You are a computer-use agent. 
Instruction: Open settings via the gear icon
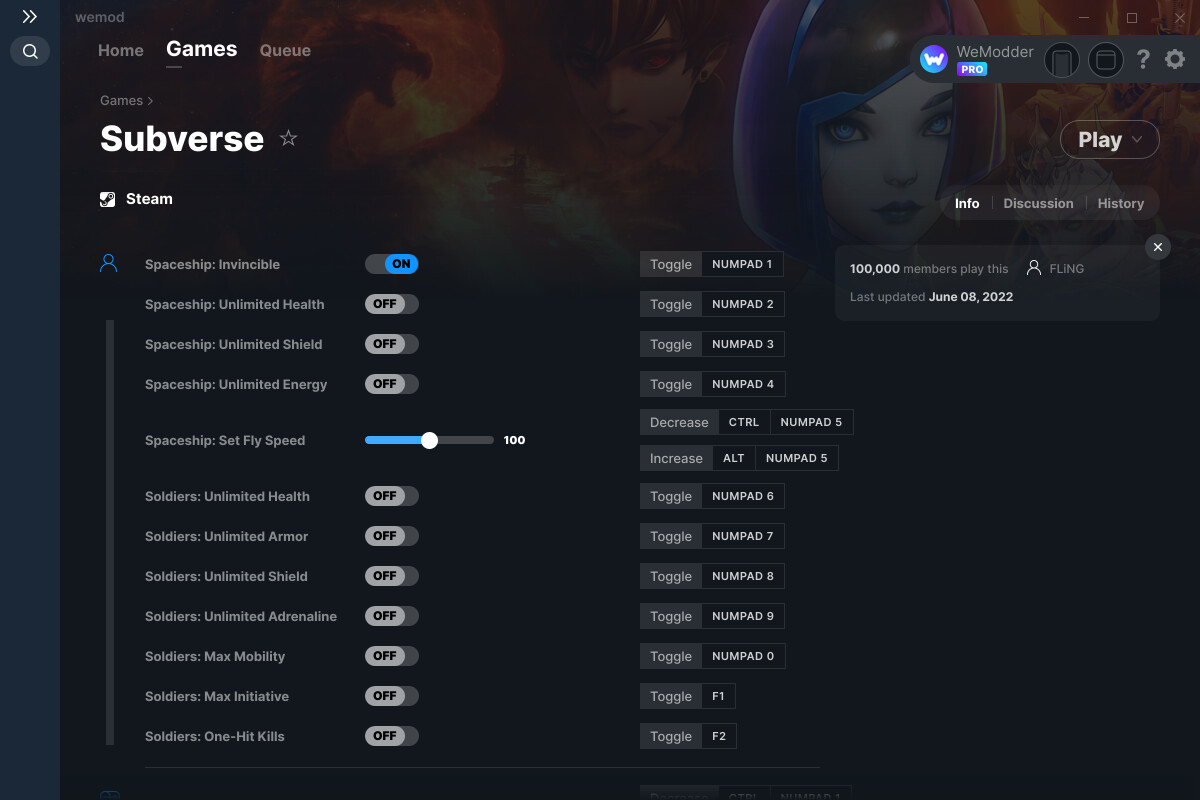[1174, 59]
